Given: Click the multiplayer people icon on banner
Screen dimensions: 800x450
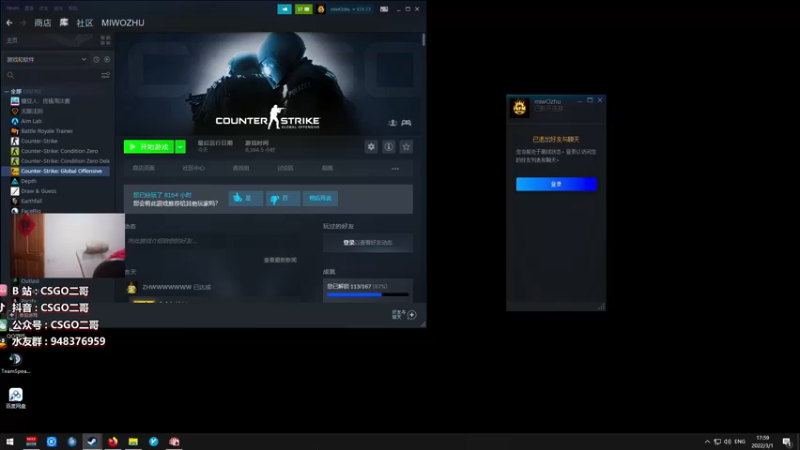Looking at the screenshot, I should point(392,122).
